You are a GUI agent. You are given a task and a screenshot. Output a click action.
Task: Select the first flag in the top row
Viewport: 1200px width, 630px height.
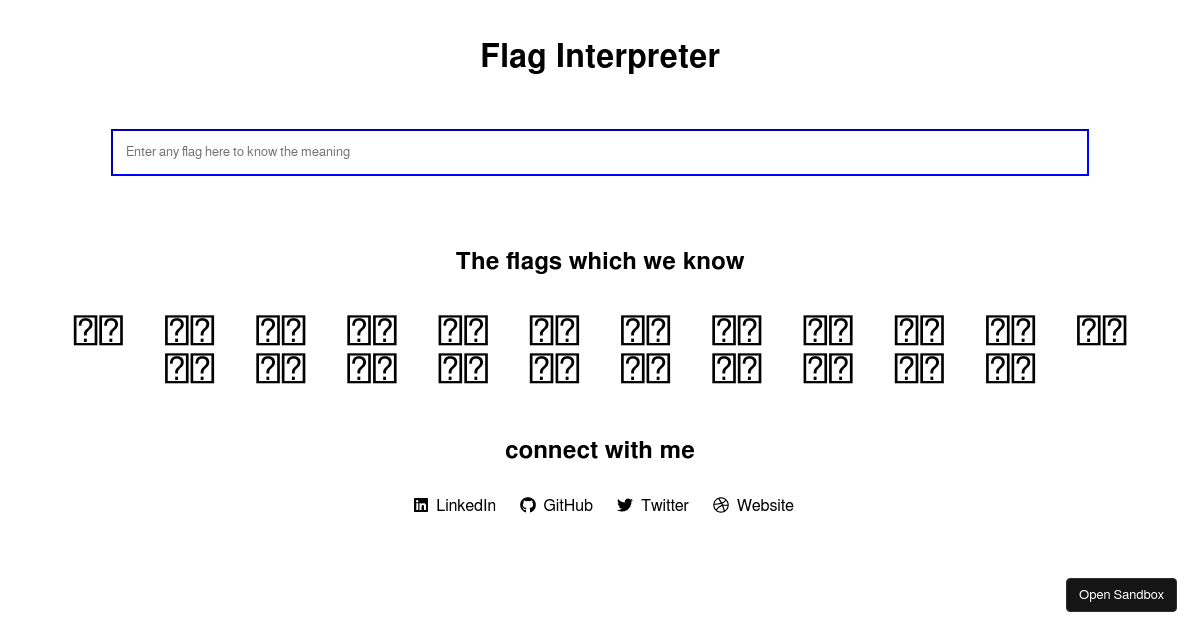point(98,330)
